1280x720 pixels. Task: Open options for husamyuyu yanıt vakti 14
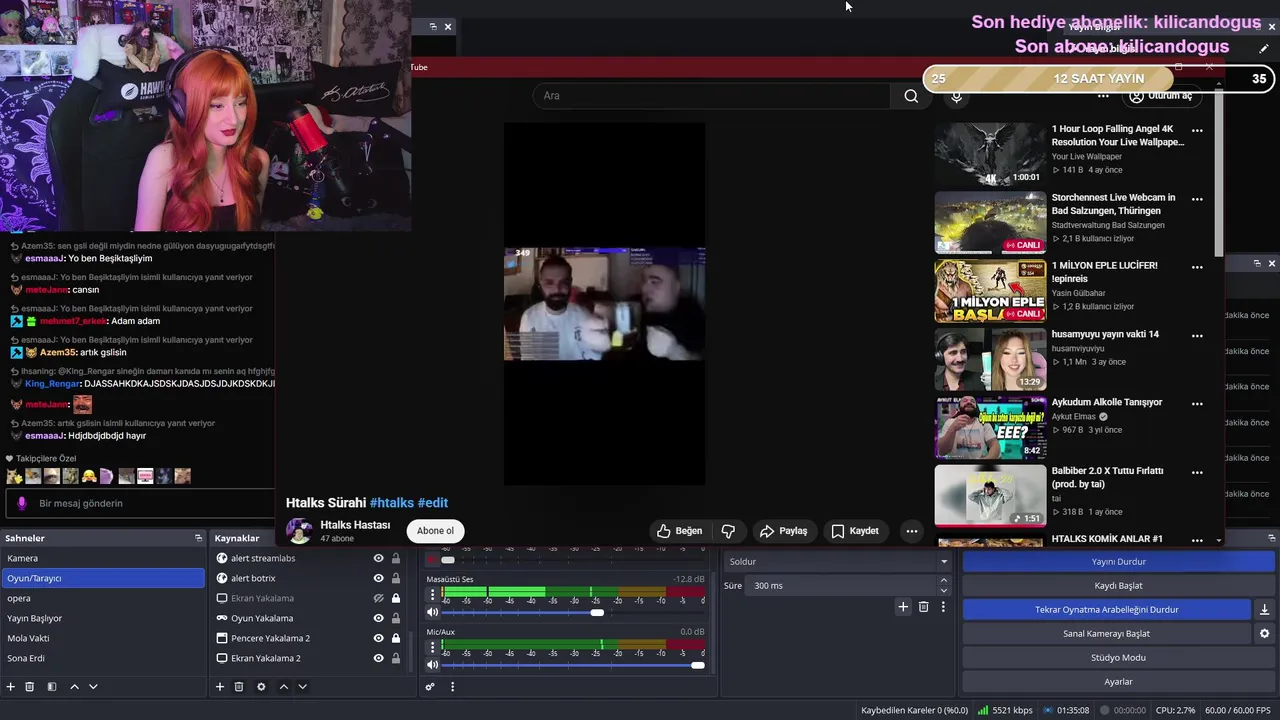click(x=1197, y=335)
